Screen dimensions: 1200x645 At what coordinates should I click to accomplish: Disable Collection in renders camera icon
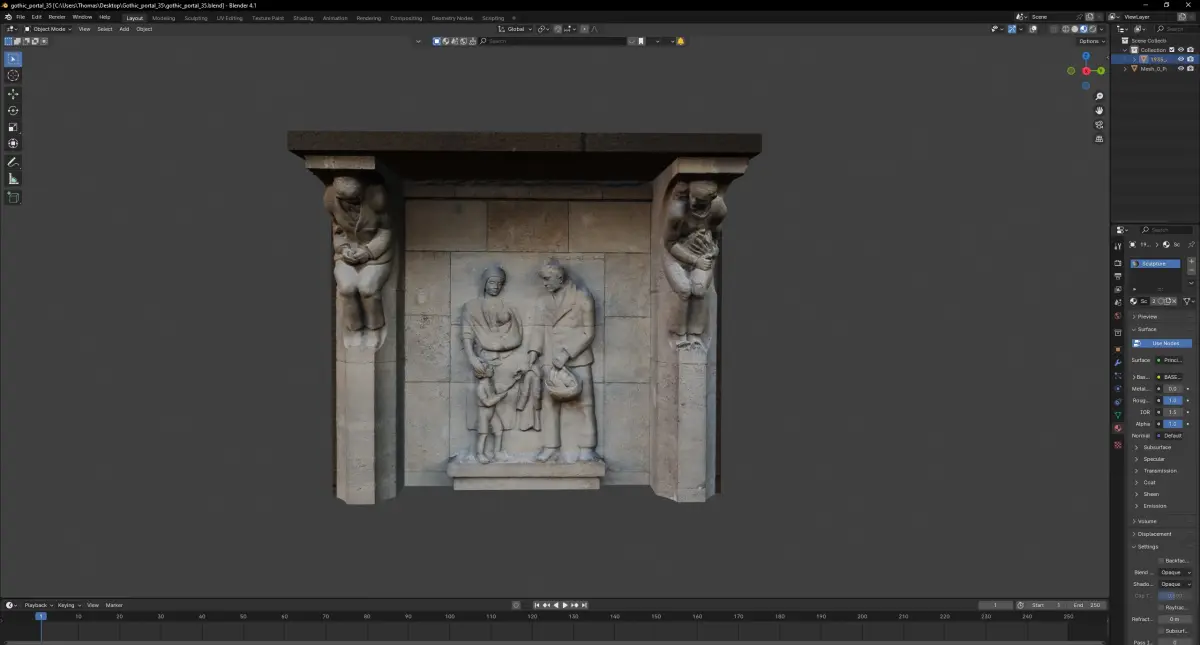click(1190, 50)
